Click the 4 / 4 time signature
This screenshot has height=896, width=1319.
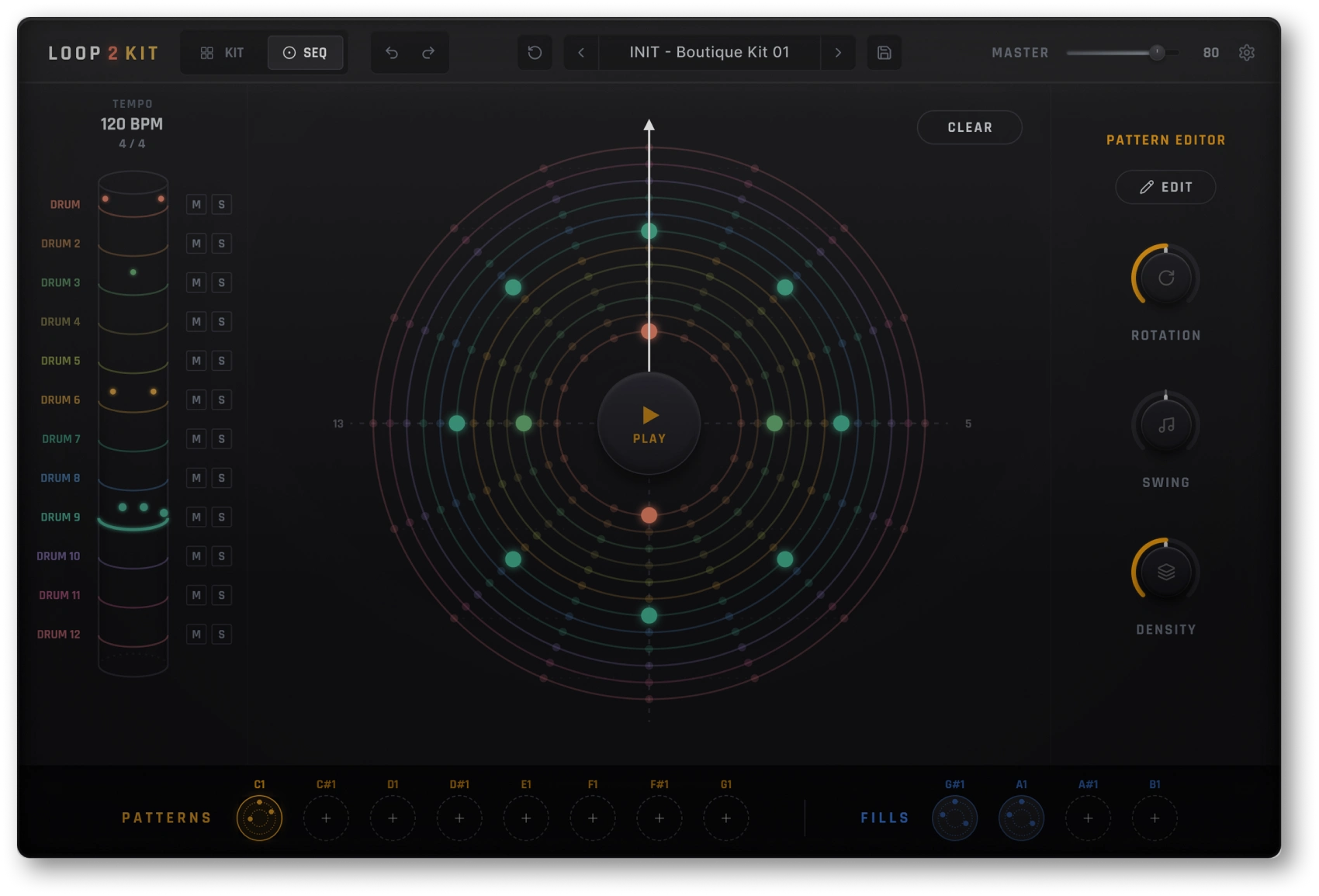[132, 144]
